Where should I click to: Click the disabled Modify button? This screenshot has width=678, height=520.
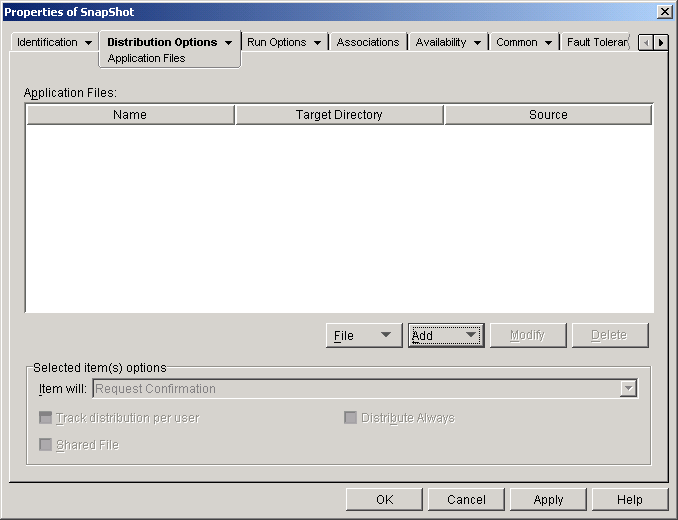(x=528, y=335)
